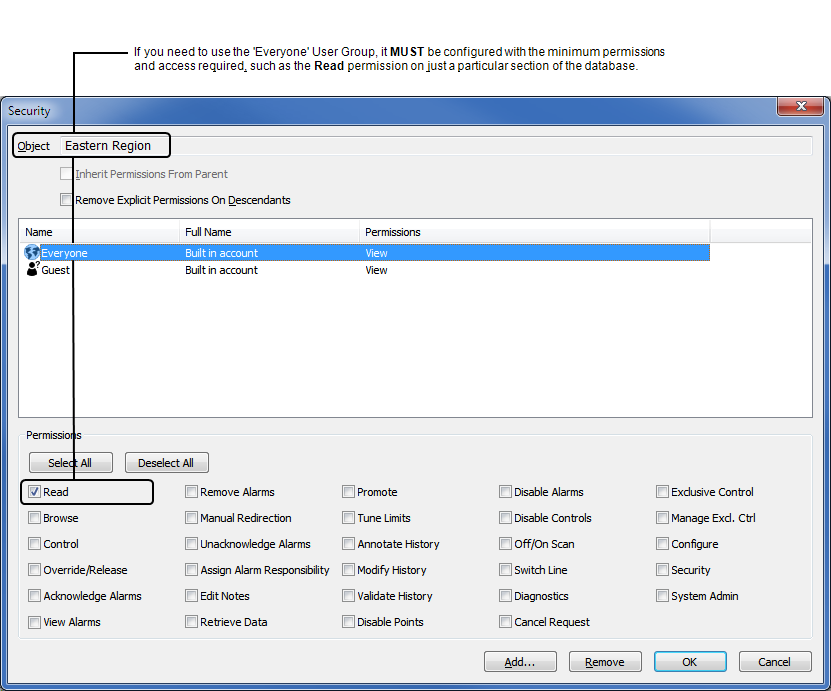Image resolution: width=831 pixels, height=691 pixels.
Task: Uncheck the Read permission checkbox
Action: point(35,492)
